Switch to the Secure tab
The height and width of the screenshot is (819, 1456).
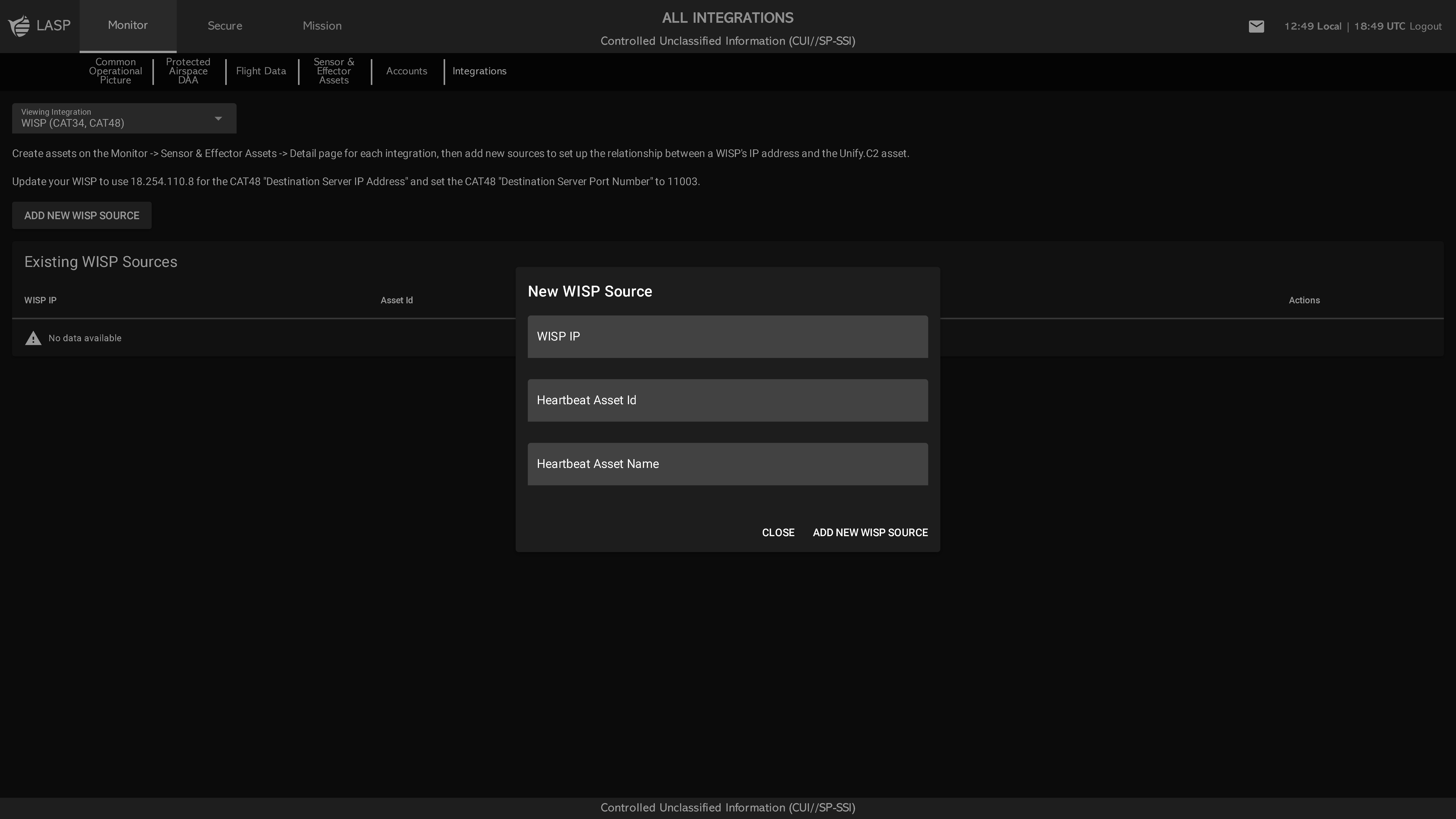225,26
